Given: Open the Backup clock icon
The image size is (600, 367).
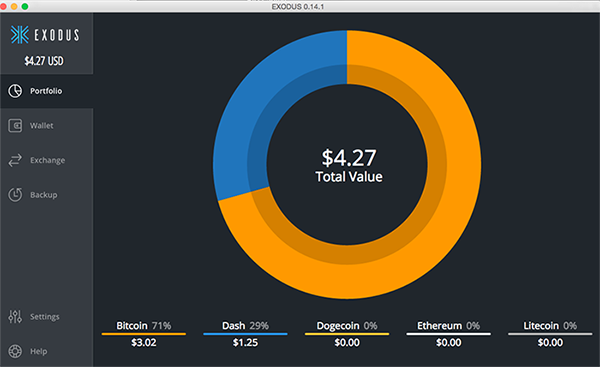Looking at the screenshot, I should tap(15, 194).
